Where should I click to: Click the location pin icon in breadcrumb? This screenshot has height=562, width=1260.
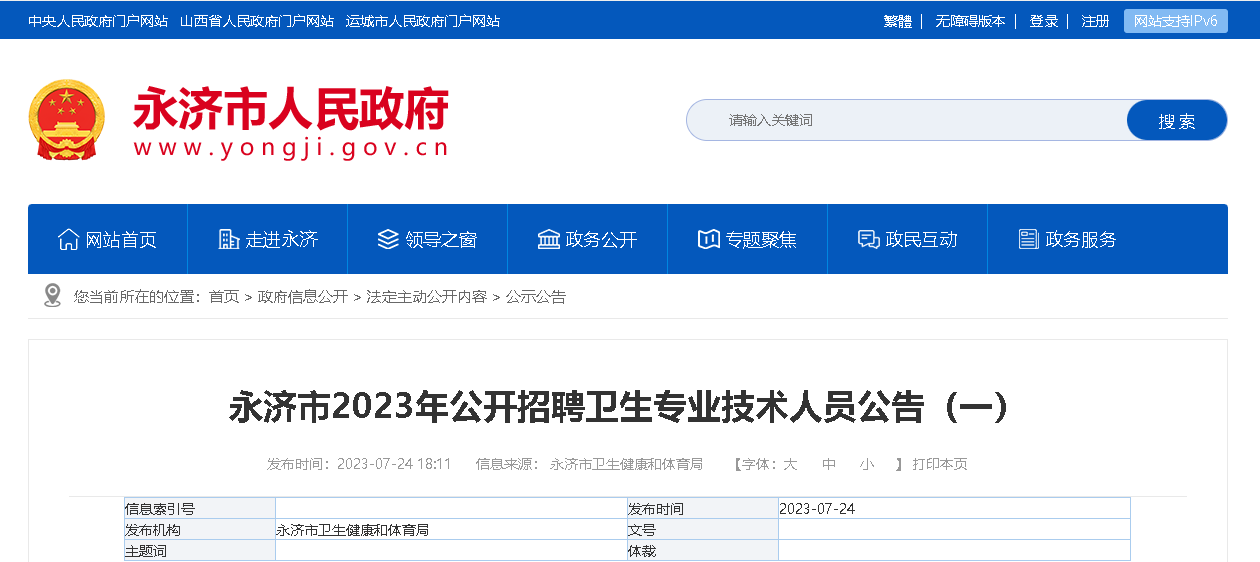coord(53,296)
